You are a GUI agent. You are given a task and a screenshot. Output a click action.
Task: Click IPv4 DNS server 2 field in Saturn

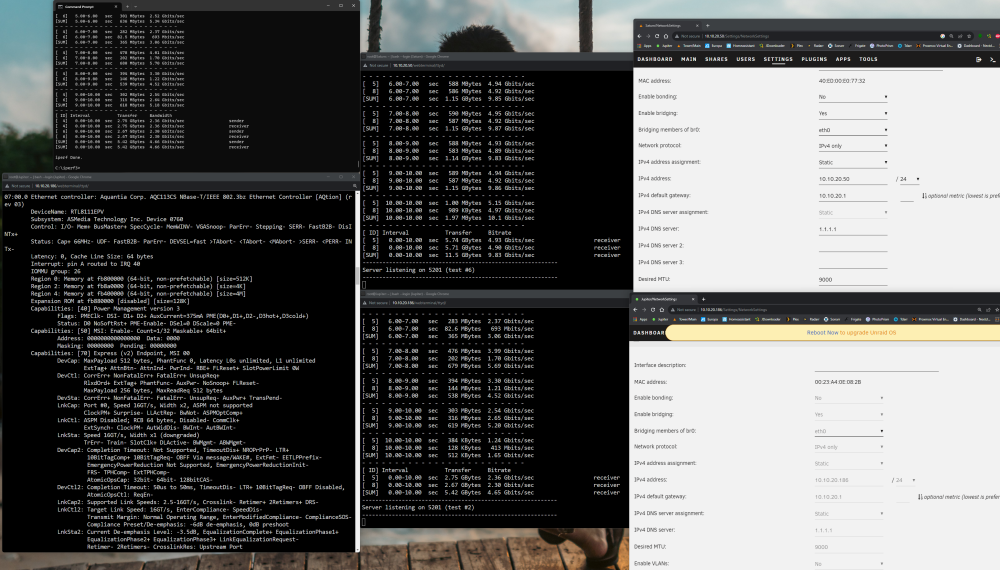pos(853,245)
